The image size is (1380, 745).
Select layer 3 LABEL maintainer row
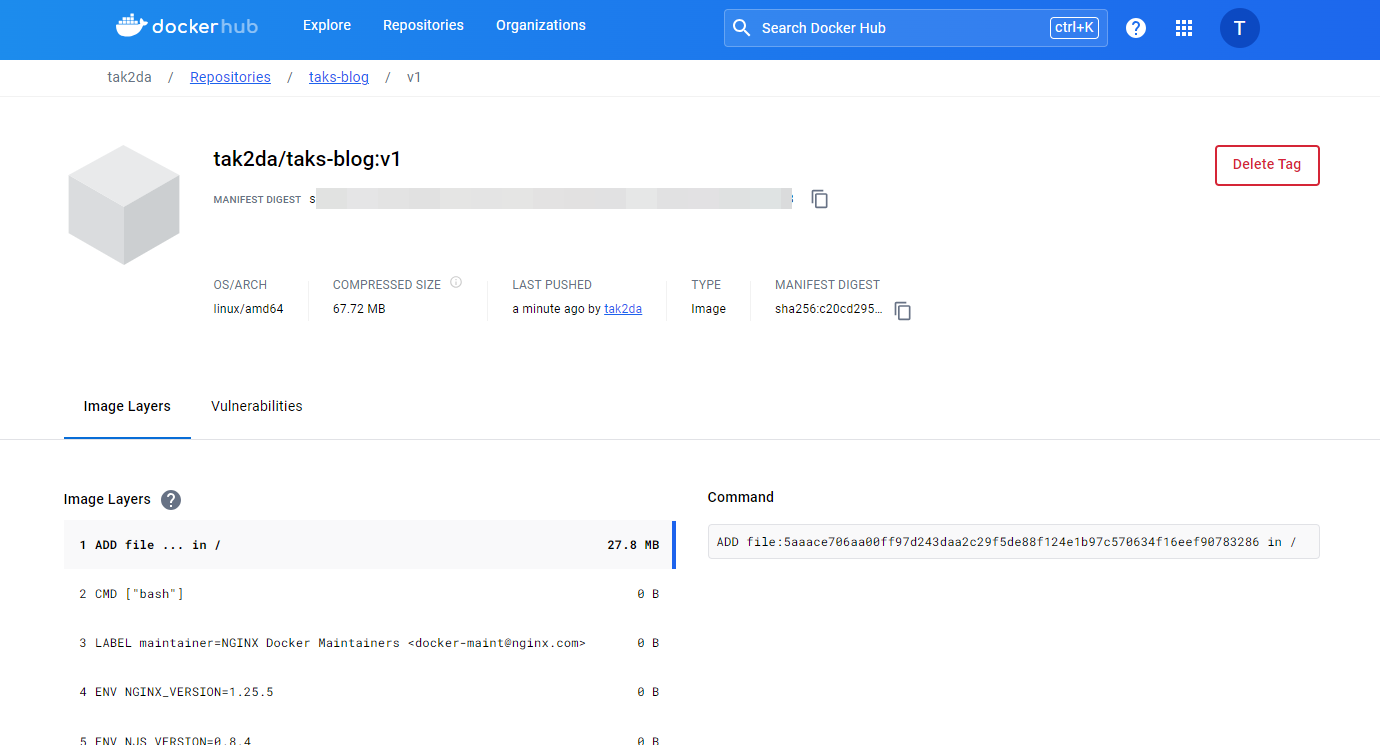369,643
